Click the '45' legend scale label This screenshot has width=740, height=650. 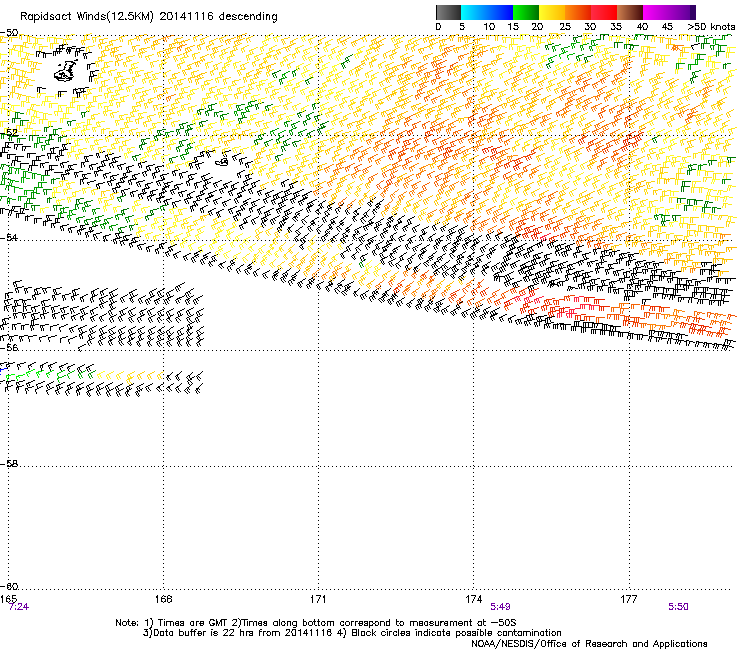pos(667,27)
